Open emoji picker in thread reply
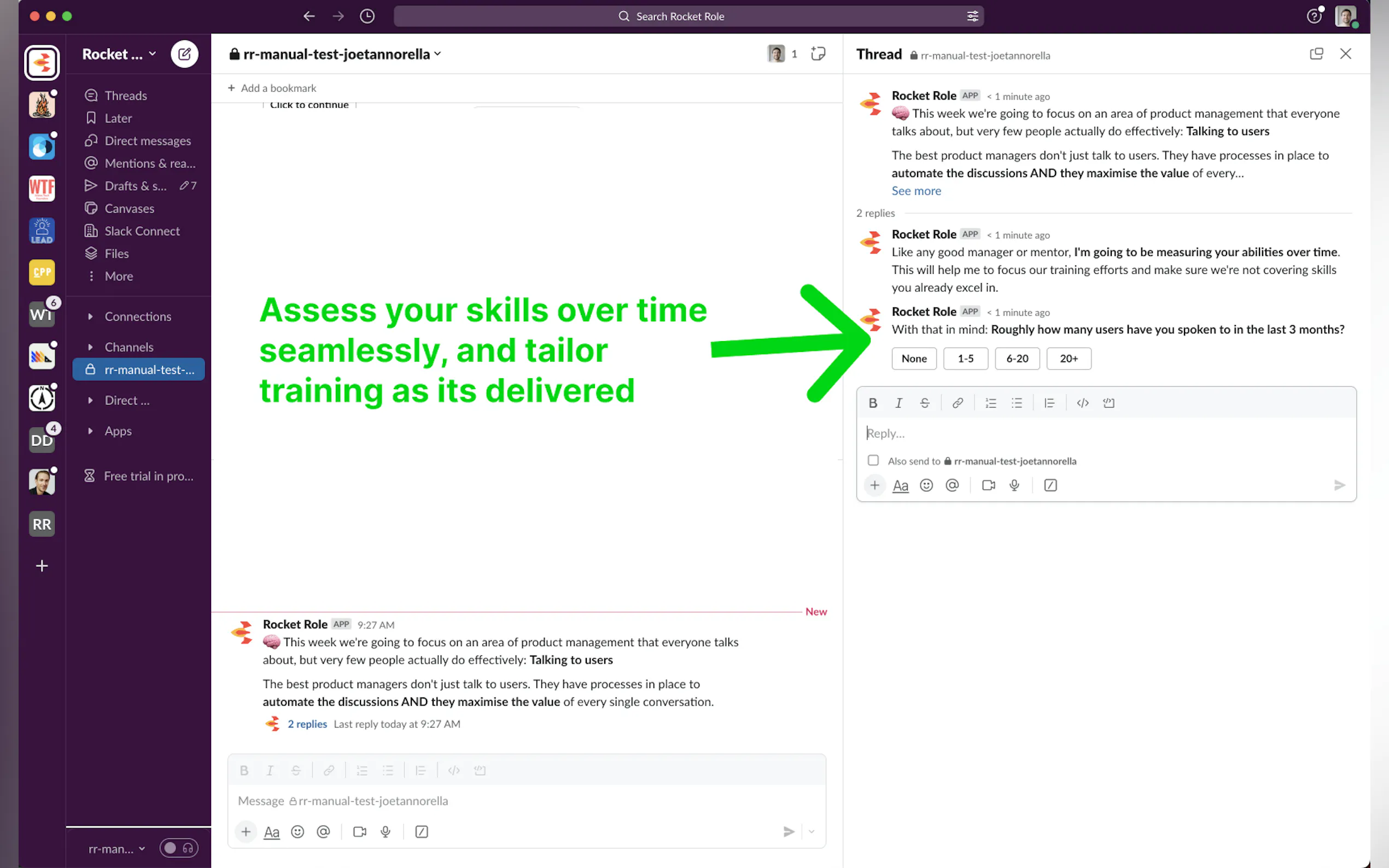This screenshot has height=868, width=1389. click(926, 486)
